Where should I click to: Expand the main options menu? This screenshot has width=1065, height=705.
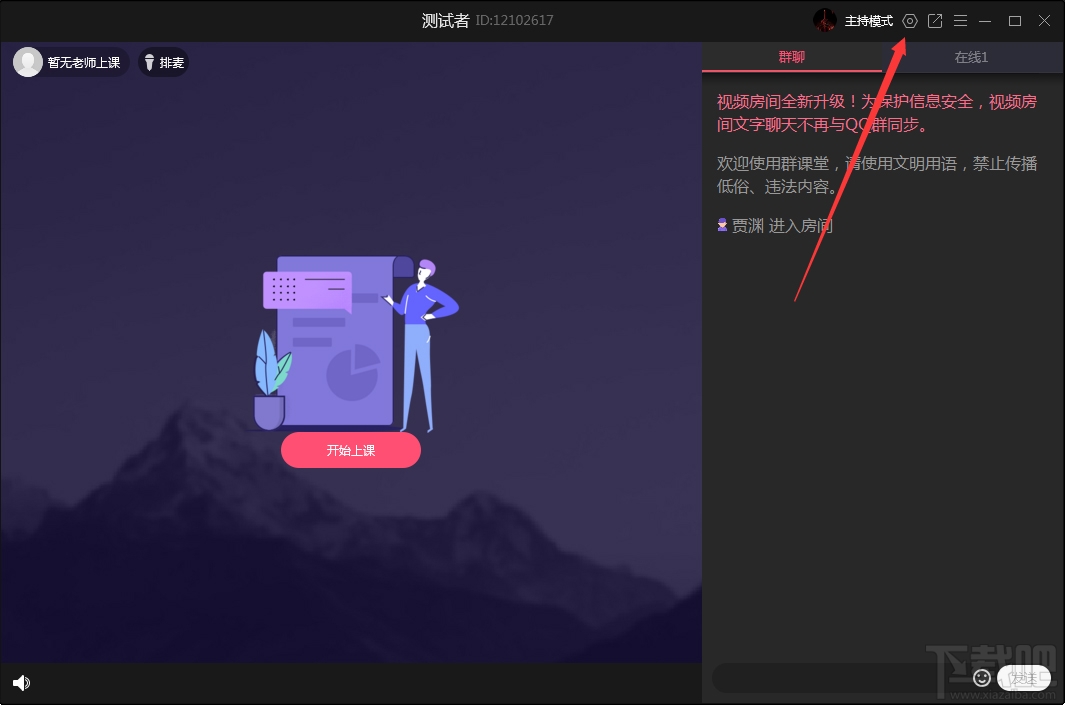pyautogui.click(x=959, y=20)
